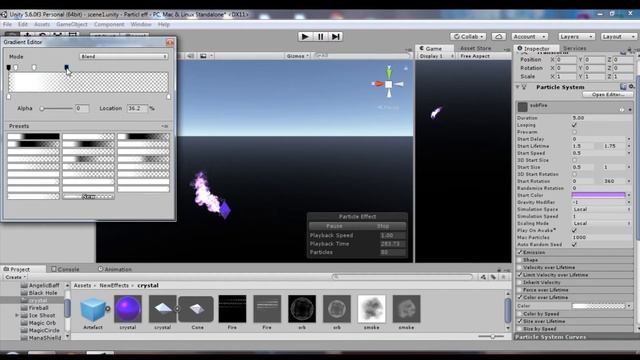Click Stop in Particle Effect overlay
The image size is (640, 360).
tap(382, 226)
